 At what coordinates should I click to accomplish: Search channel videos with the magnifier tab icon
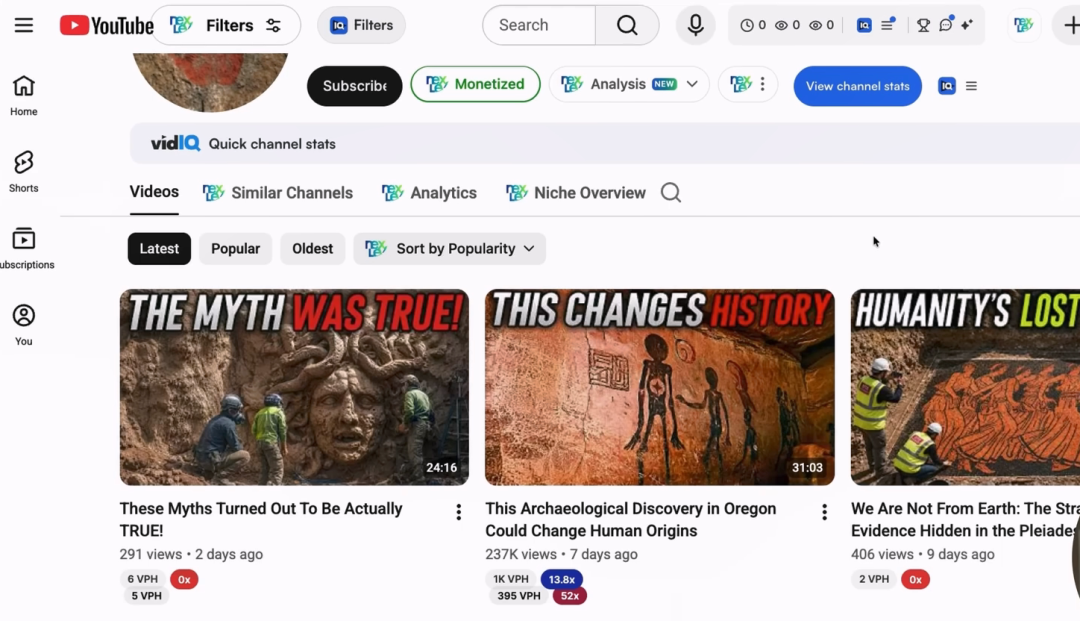click(x=671, y=193)
